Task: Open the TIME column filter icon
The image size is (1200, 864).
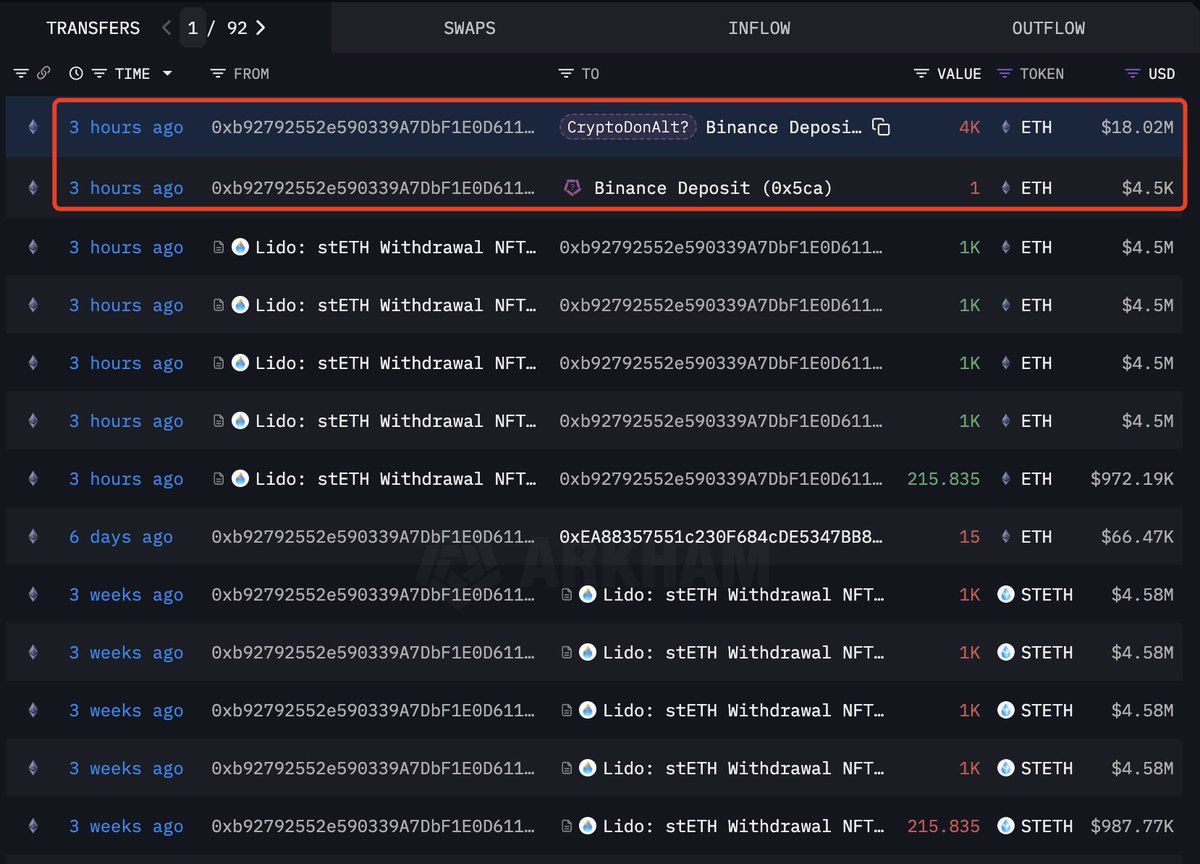Action: (x=99, y=74)
